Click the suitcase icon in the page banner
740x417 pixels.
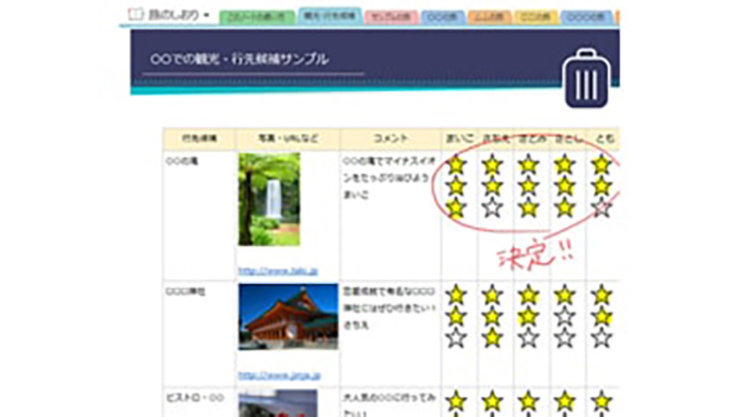[x=586, y=78]
